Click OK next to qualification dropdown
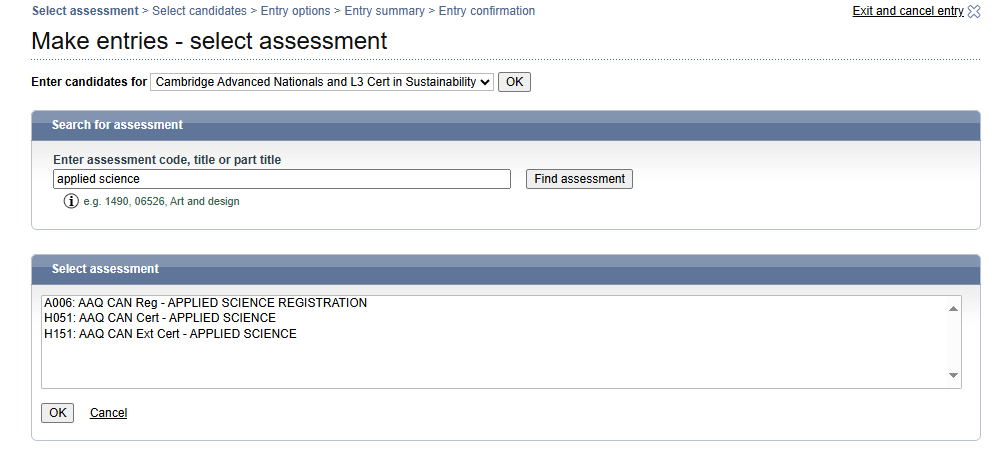The width and height of the screenshot is (1002, 456). click(514, 82)
